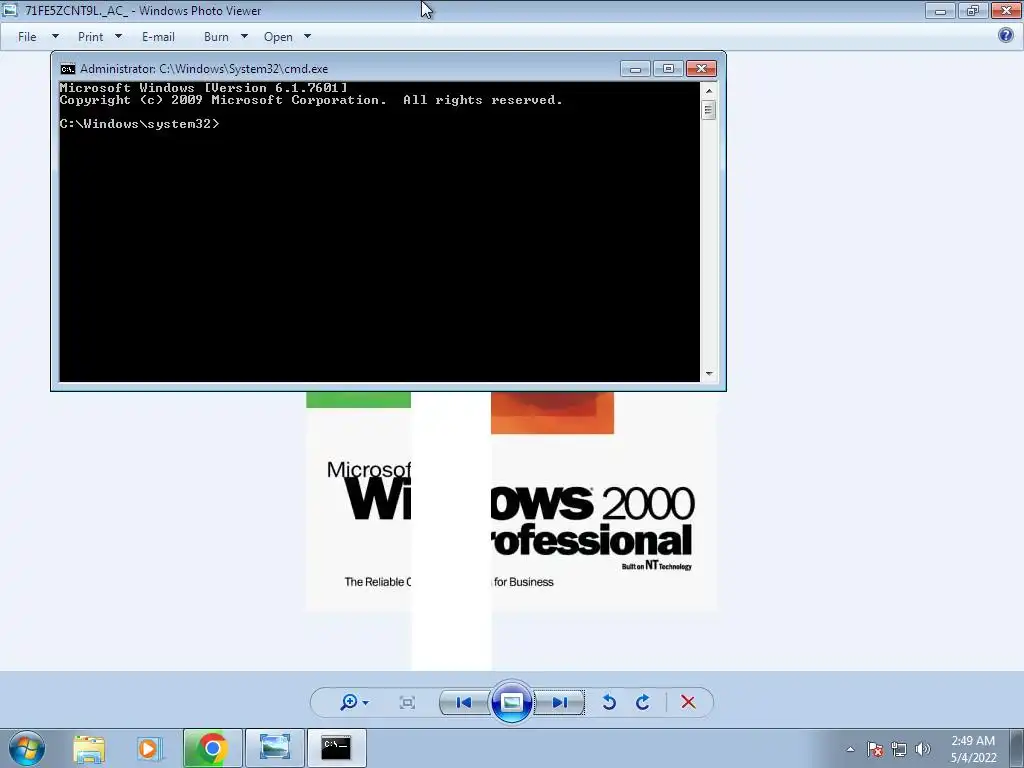The image size is (1024, 768).
Task: Click the Show desktop strip
Action: click(x=1017, y=748)
